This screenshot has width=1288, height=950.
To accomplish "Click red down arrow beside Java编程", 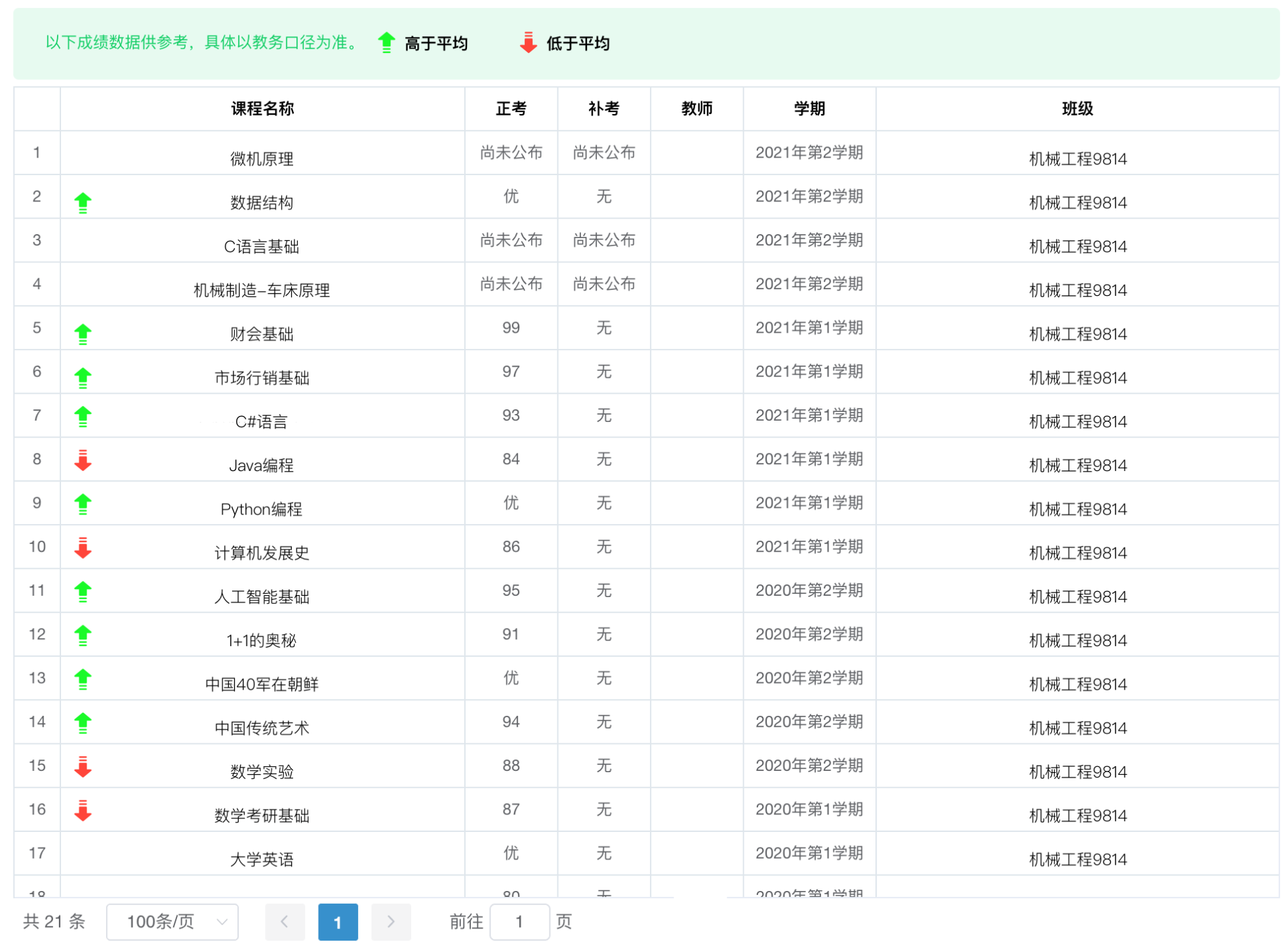I will (83, 460).
